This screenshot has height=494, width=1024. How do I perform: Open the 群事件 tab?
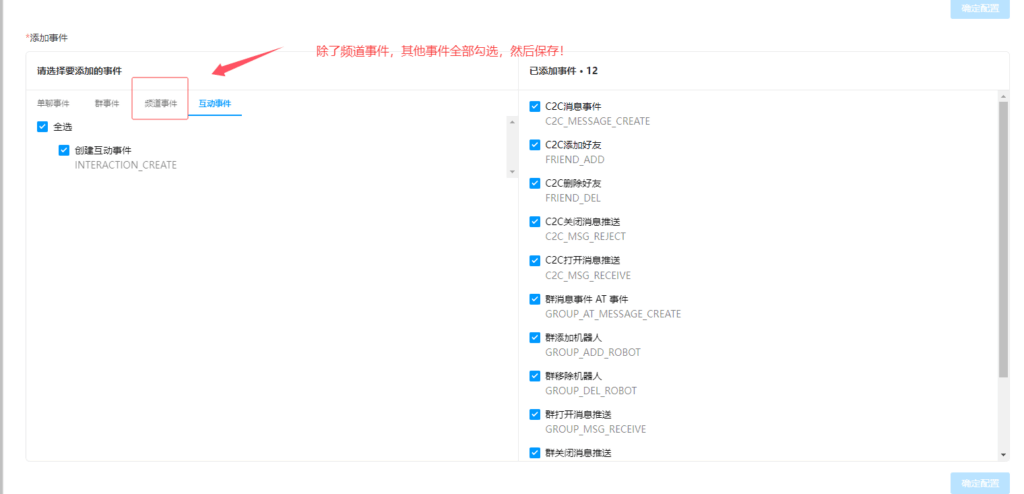(x=107, y=103)
